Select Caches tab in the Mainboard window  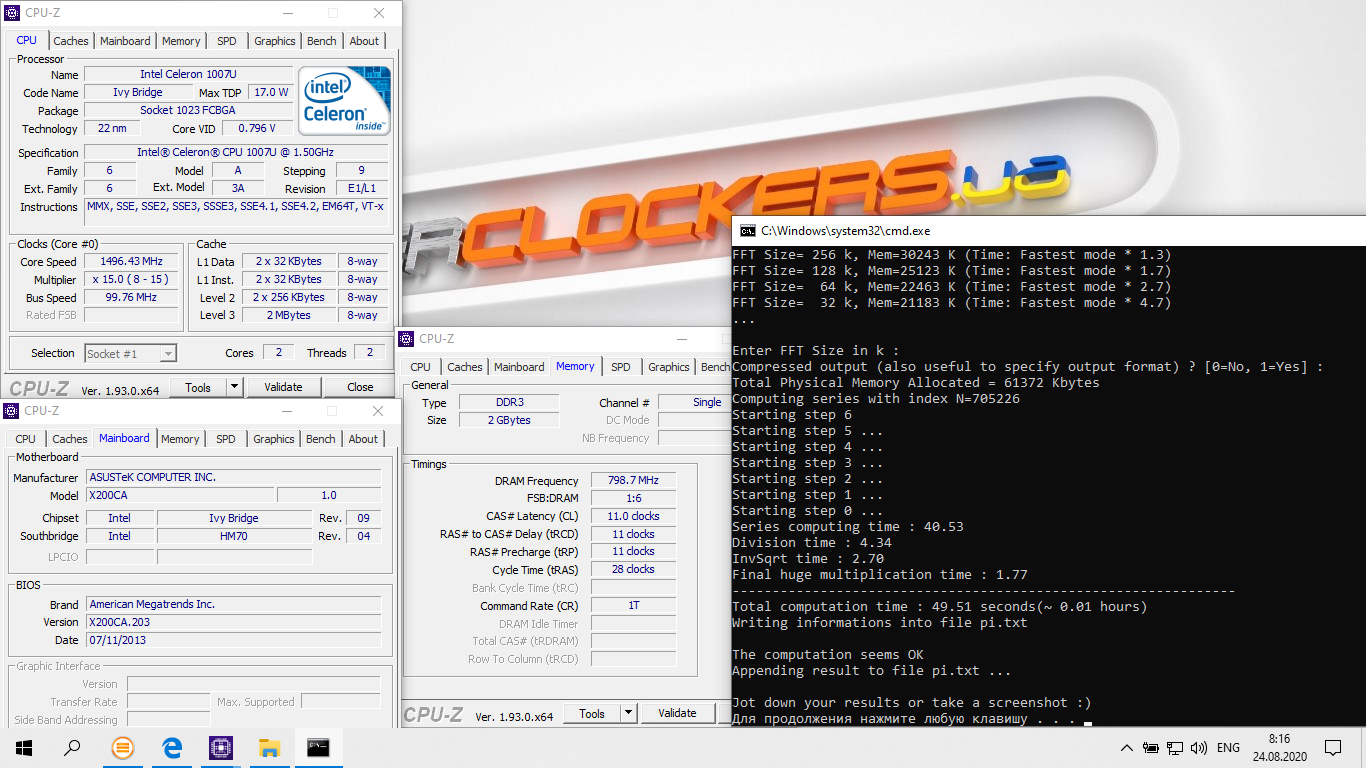pos(70,439)
